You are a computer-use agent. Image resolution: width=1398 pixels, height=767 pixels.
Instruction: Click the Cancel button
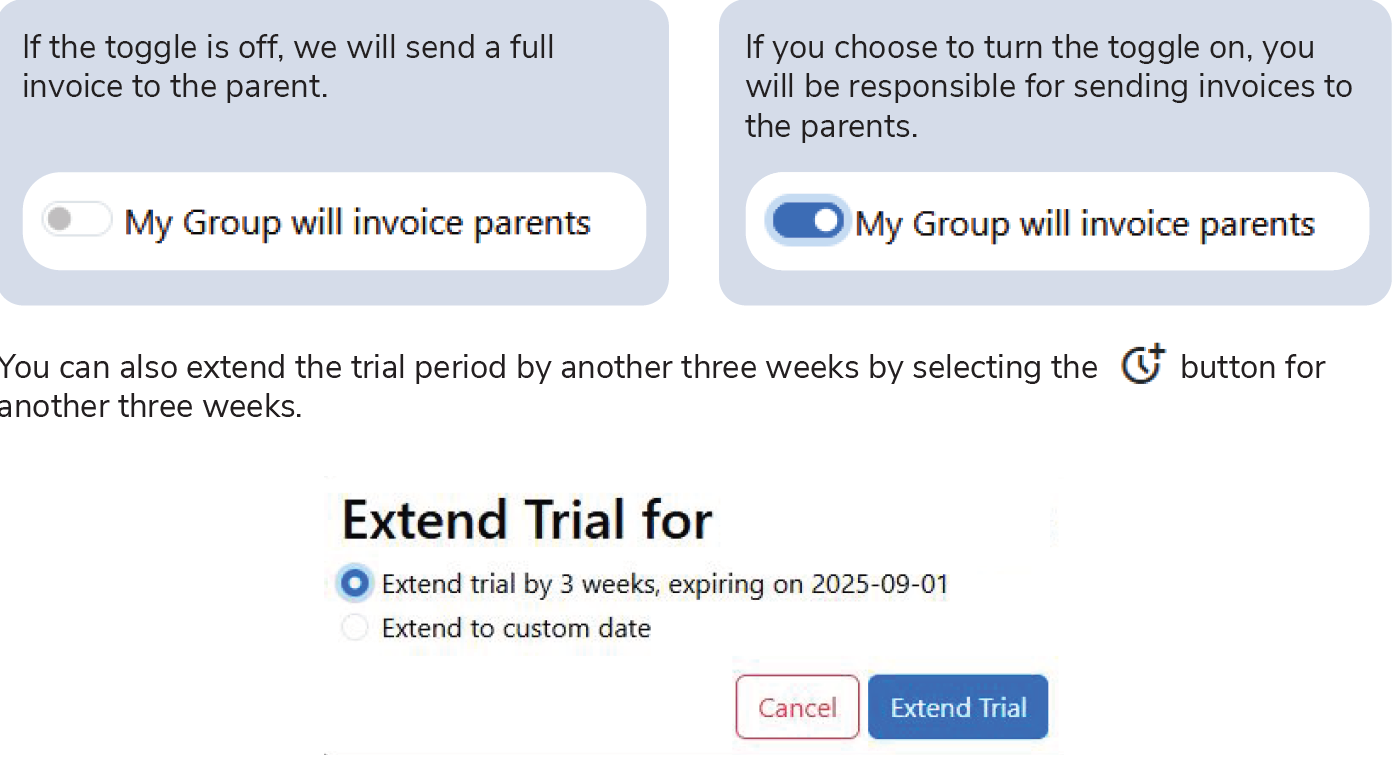pyautogui.click(x=797, y=707)
